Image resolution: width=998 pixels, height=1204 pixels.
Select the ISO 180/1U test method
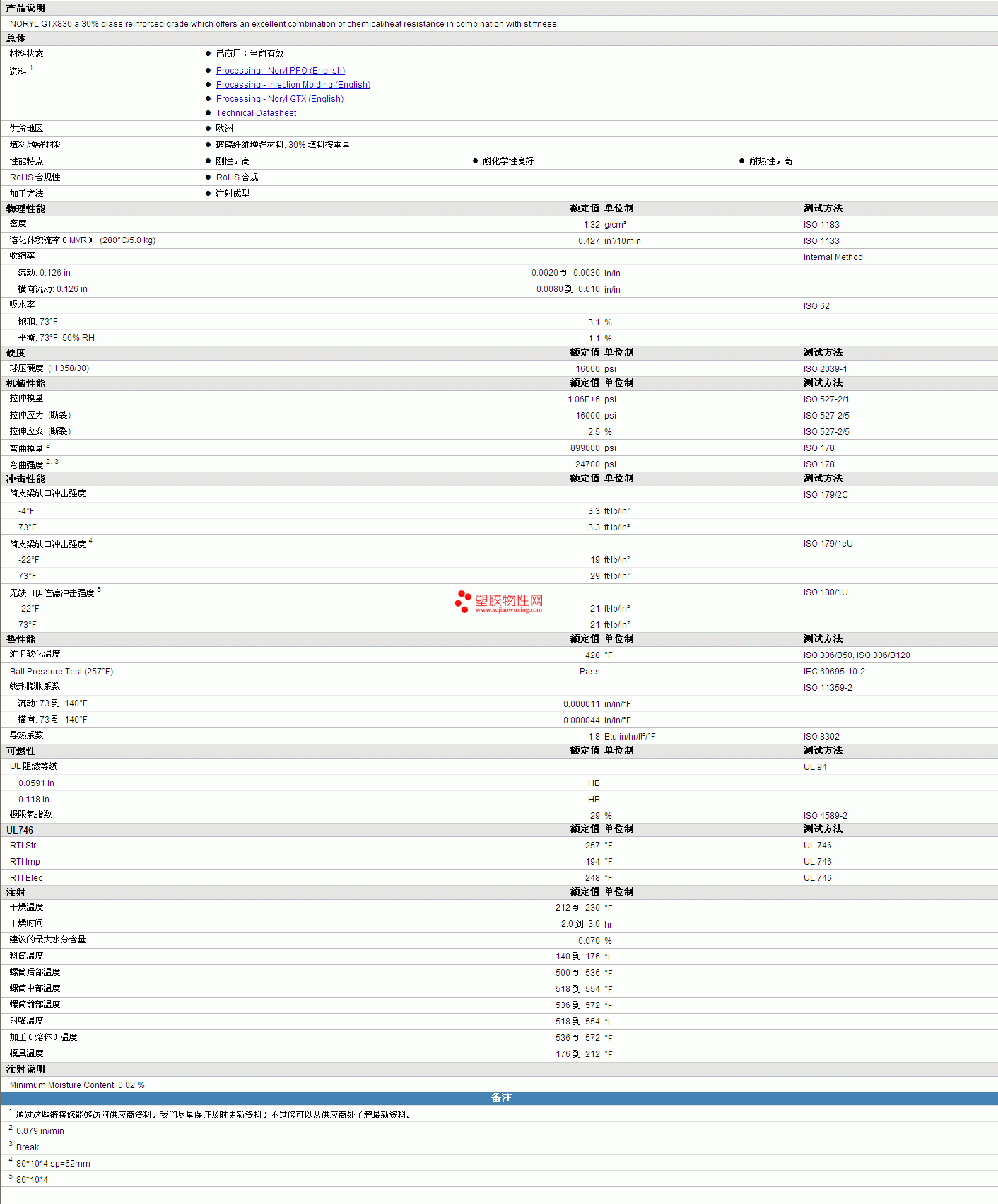tap(826, 592)
